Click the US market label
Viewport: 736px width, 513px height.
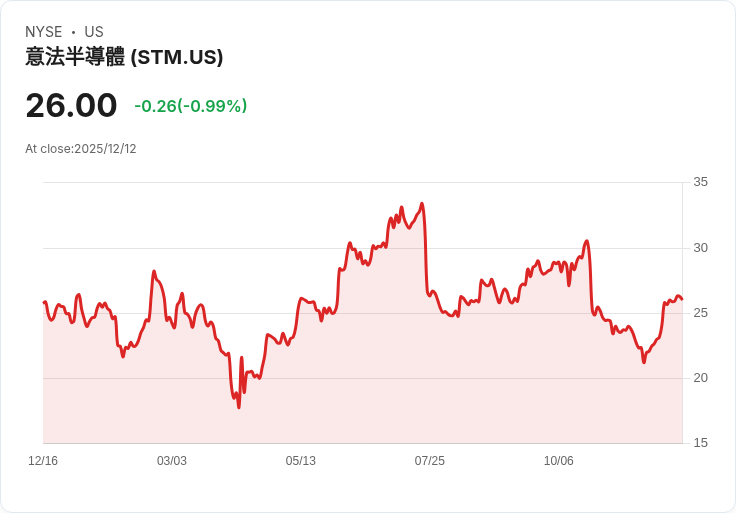(94, 32)
